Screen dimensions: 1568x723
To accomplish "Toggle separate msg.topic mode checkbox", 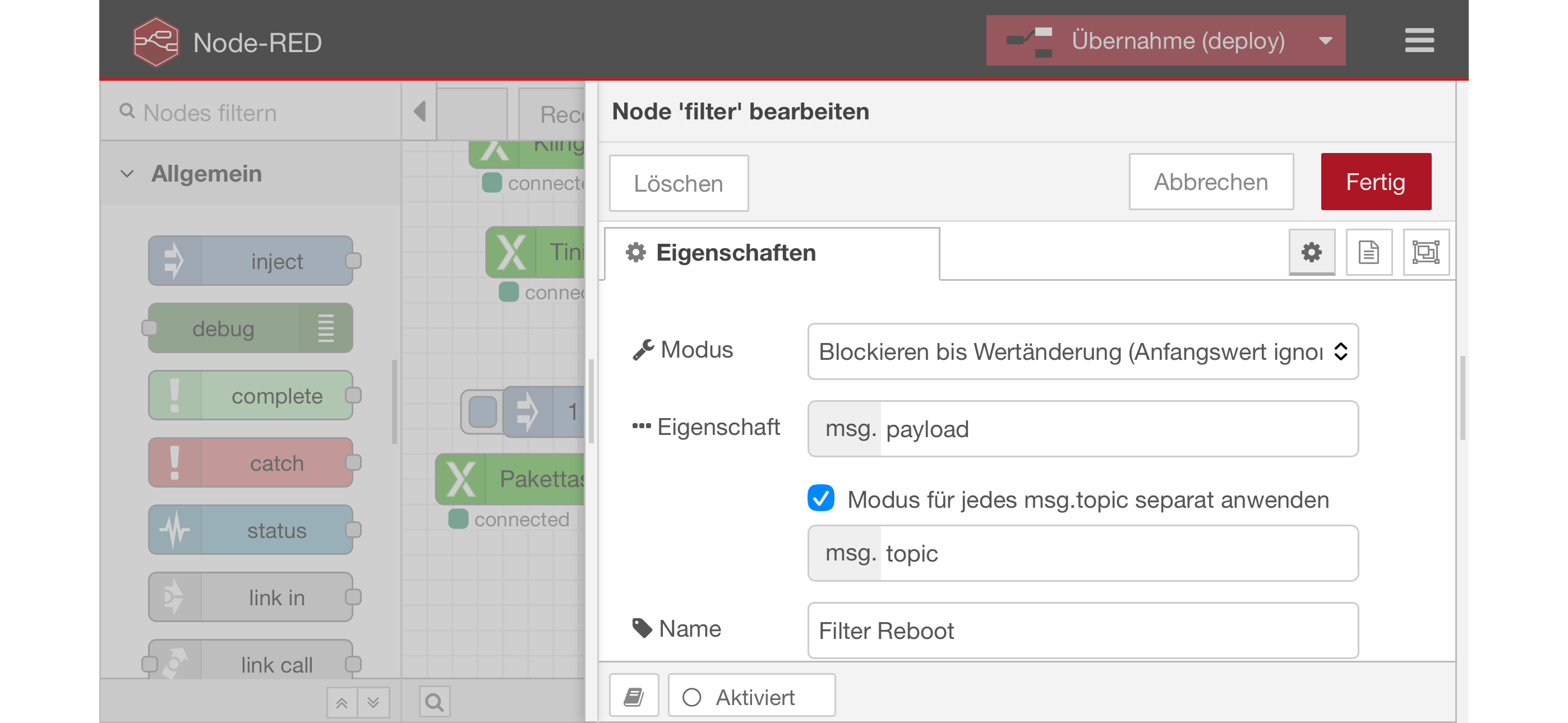I will [820, 498].
